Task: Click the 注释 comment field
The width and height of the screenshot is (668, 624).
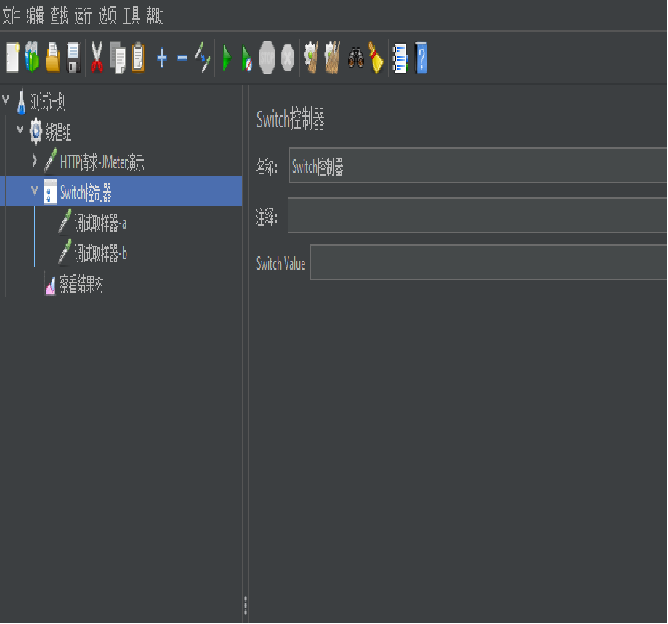Action: [478, 215]
